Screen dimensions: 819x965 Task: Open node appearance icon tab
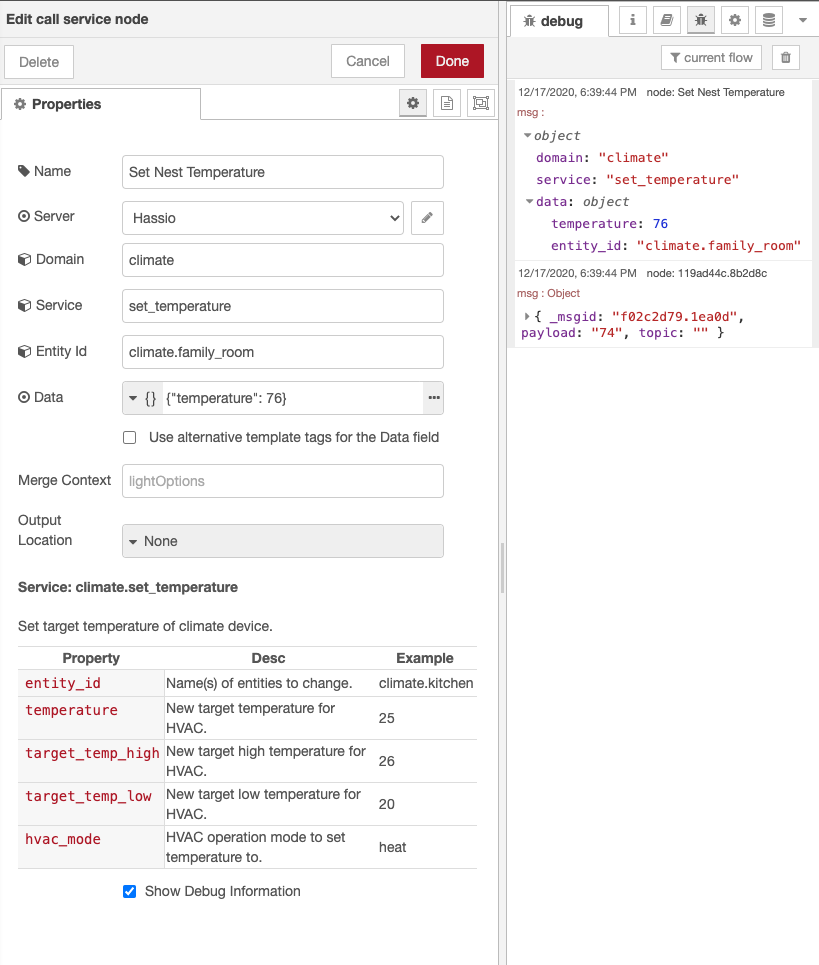coord(481,103)
